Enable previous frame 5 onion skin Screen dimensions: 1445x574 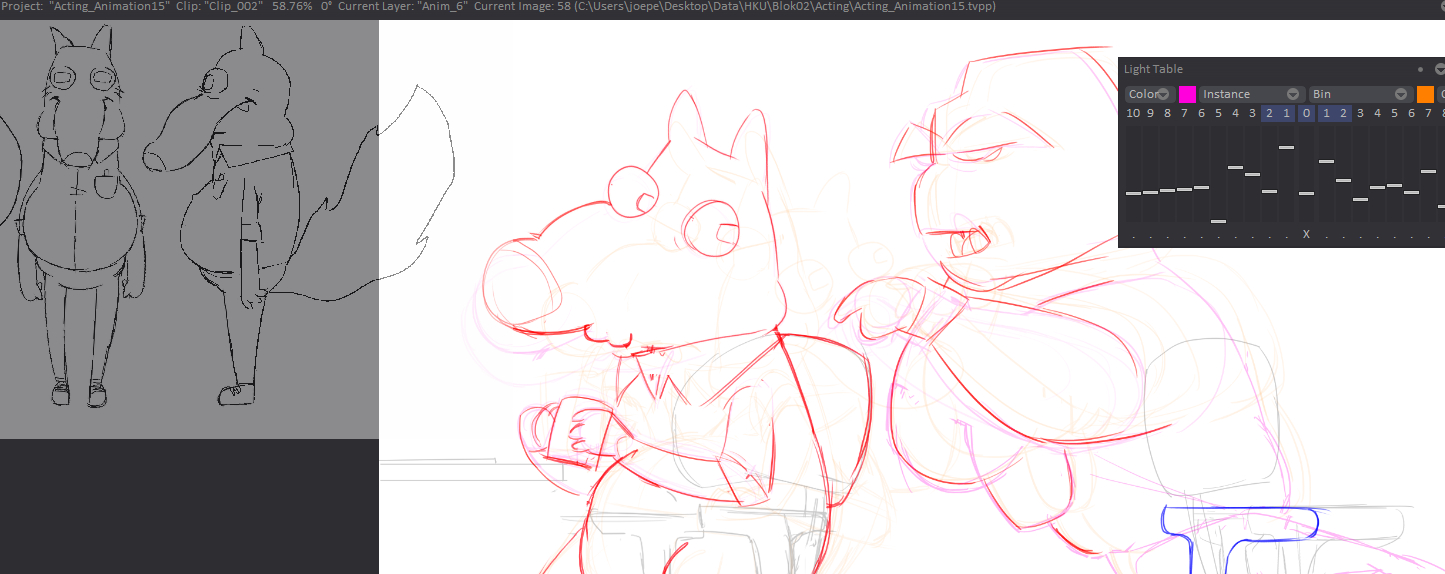(1218, 113)
